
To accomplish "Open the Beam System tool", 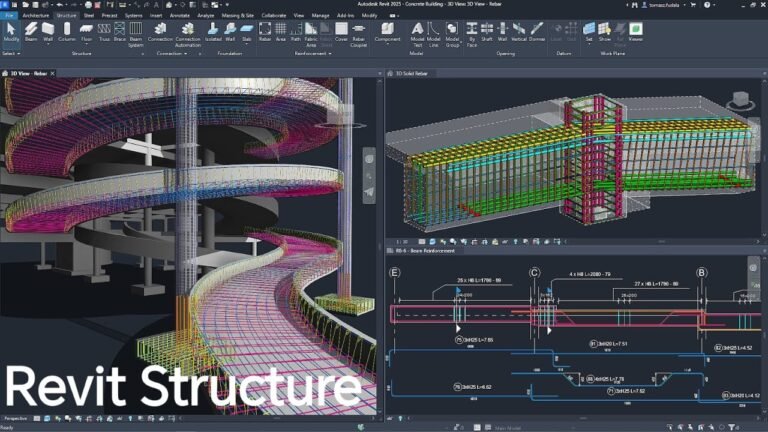I will coord(136,34).
